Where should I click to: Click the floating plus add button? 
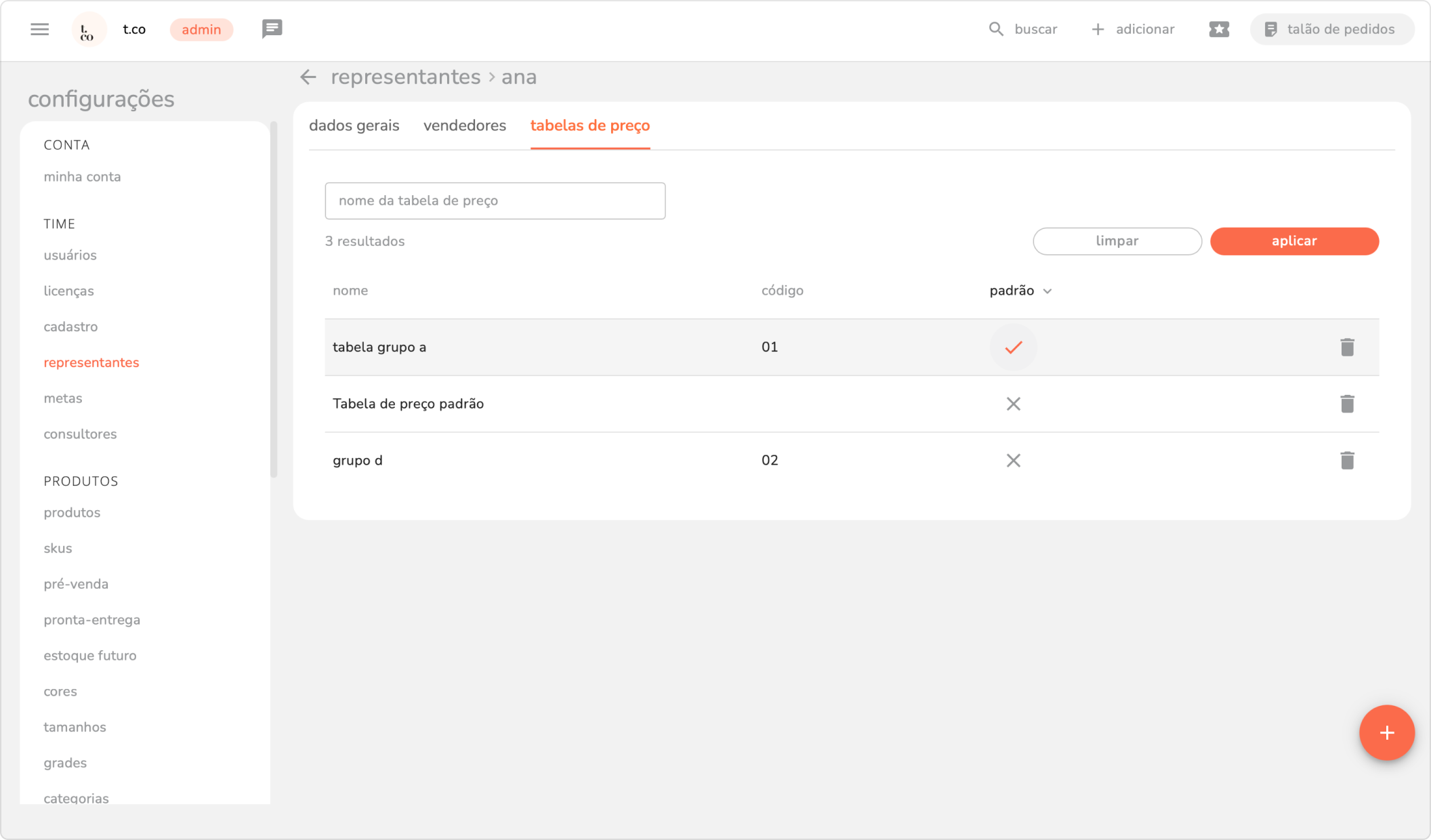[x=1386, y=732]
